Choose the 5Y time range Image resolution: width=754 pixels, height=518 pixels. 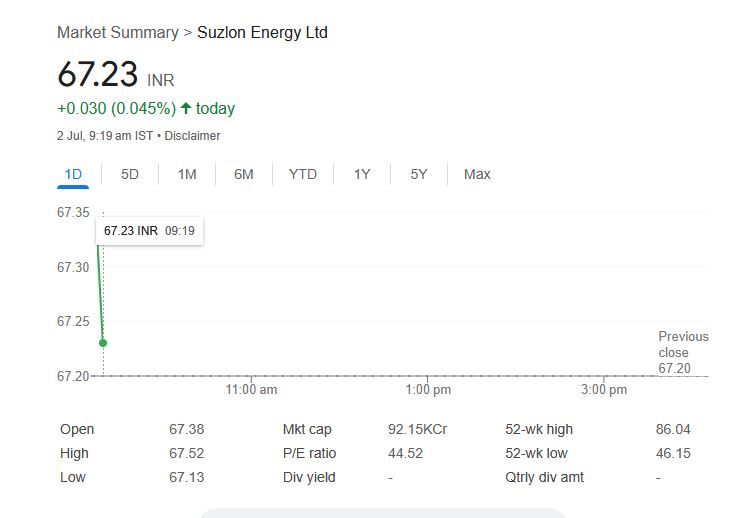tap(419, 174)
